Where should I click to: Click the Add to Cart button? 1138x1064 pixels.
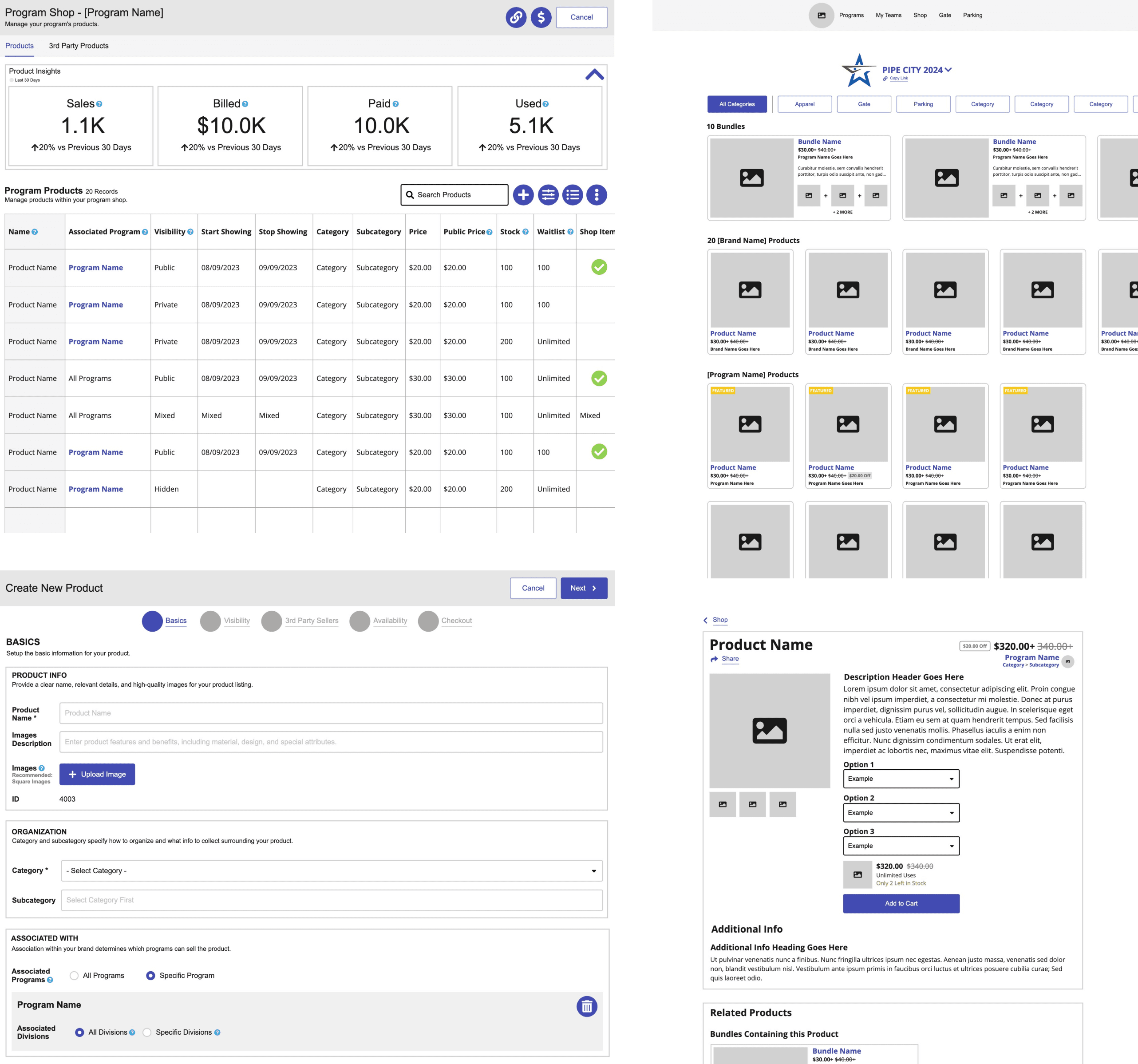pos(901,903)
